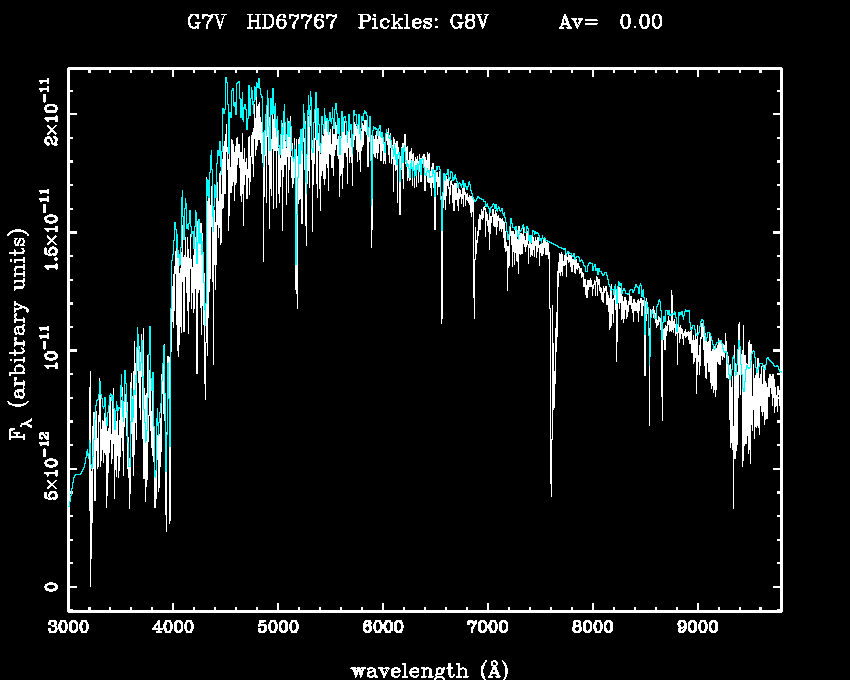
Task: Click the G7V spectral type in title
Action: tap(207, 22)
